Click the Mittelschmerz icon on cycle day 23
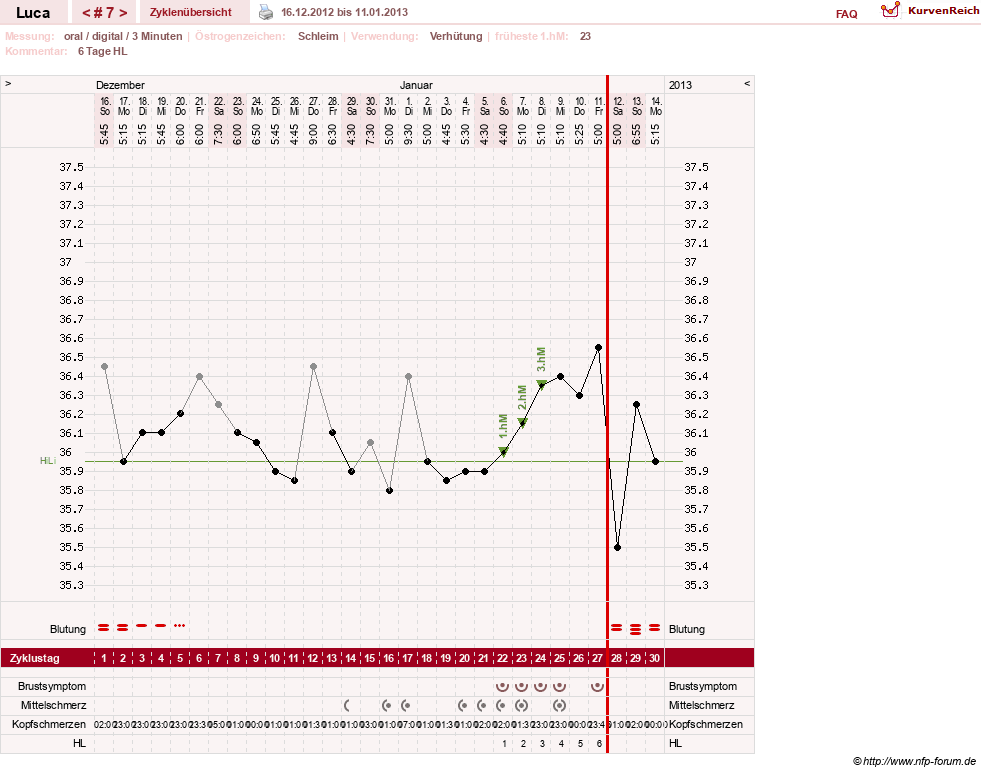The image size is (981, 773). (521, 705)
